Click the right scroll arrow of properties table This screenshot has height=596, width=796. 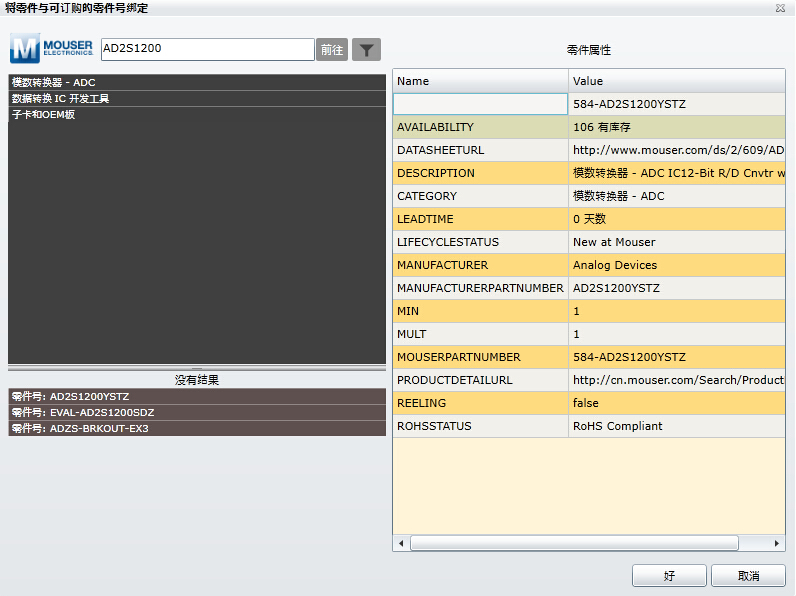[777, 543]
